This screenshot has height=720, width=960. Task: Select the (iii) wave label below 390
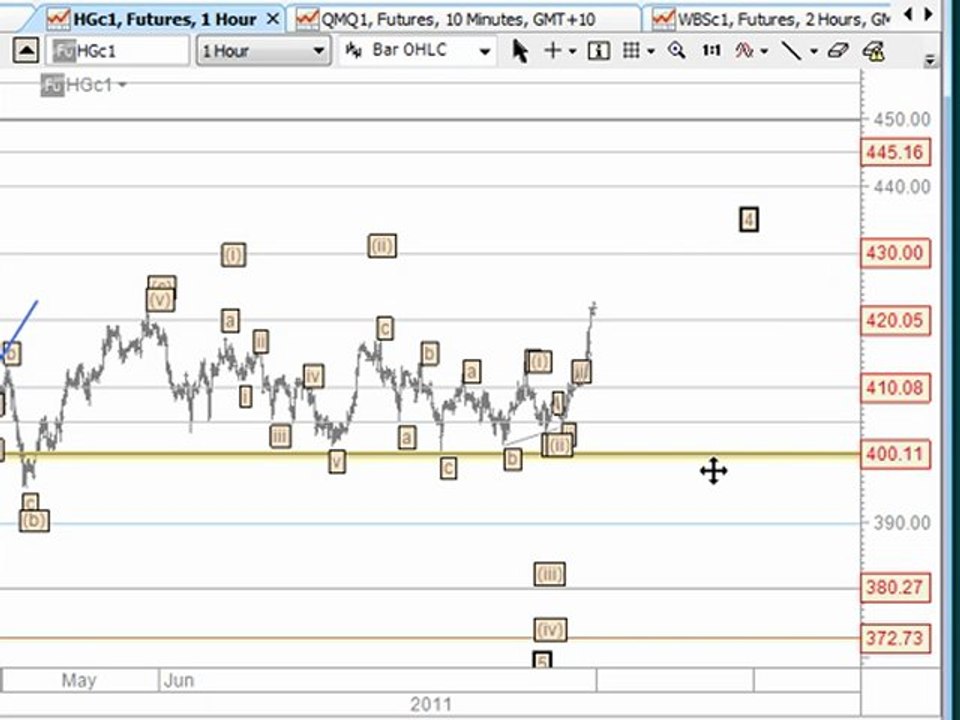(x=549, y=575)
